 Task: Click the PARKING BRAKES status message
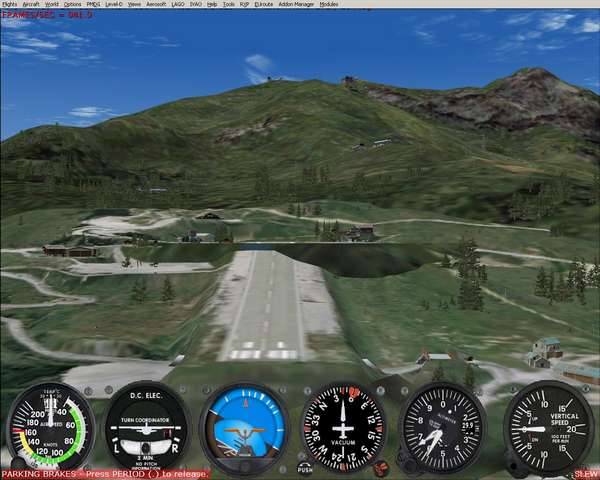point(106,474)
